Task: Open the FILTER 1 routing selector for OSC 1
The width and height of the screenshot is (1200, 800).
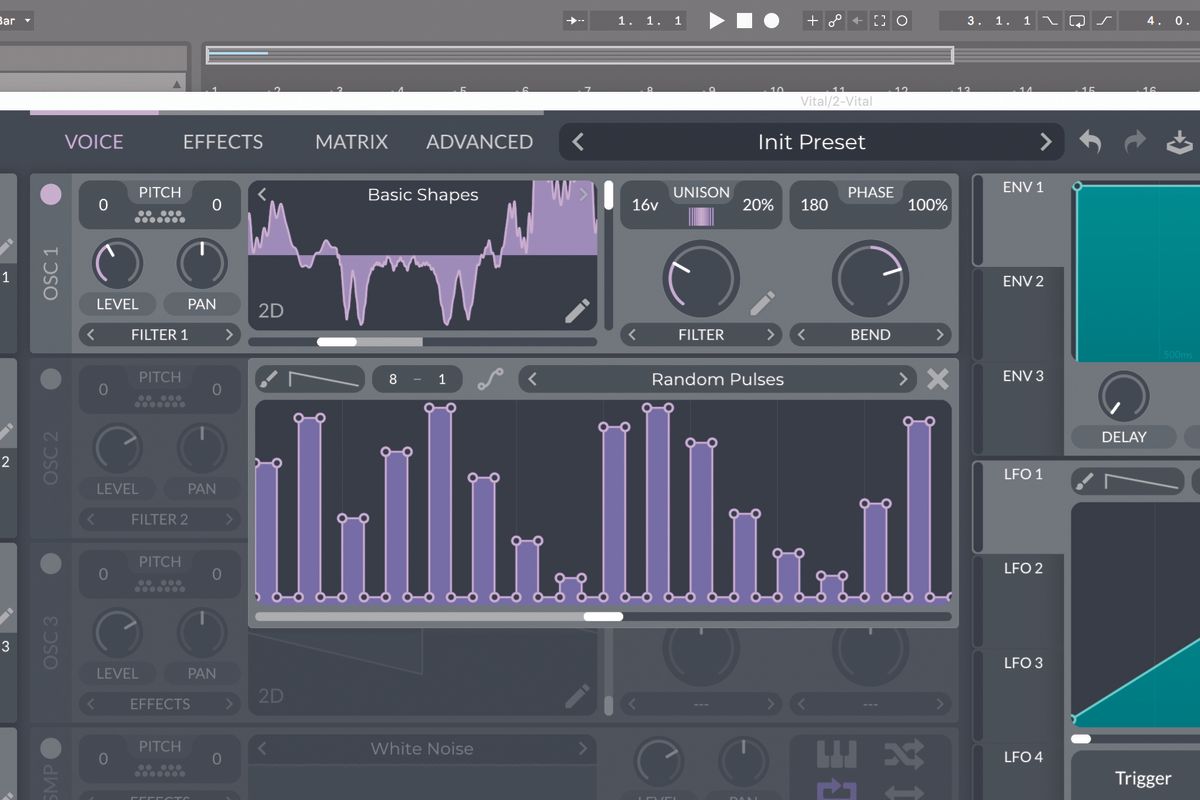Action: click(159, 334)
